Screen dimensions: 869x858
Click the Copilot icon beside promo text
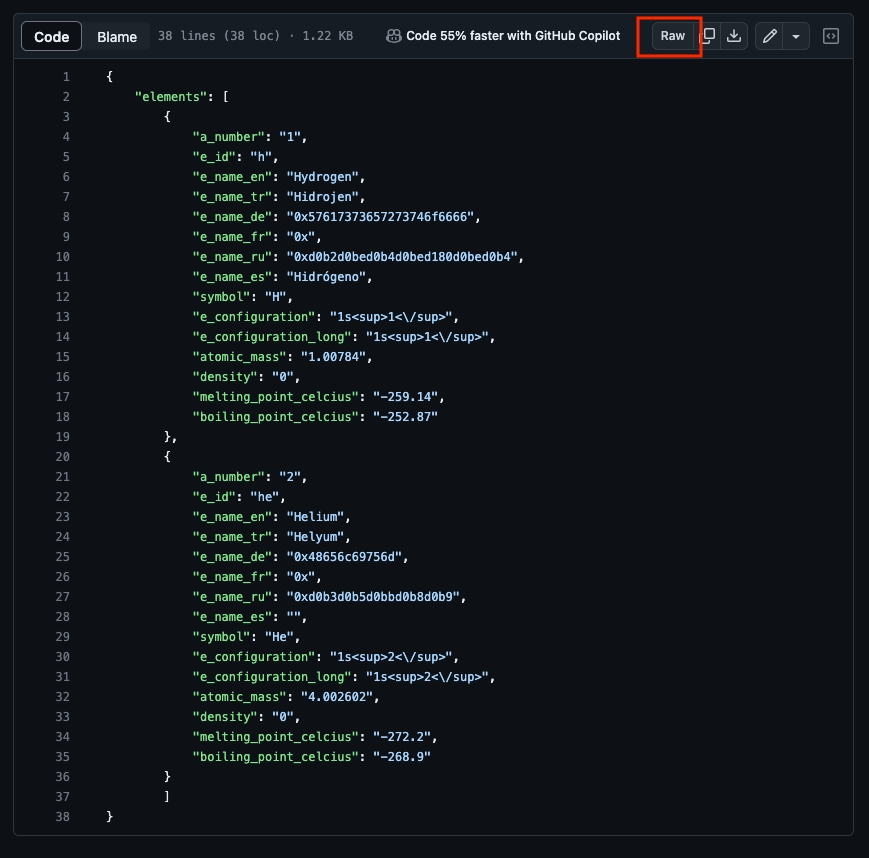pos(393,36)
